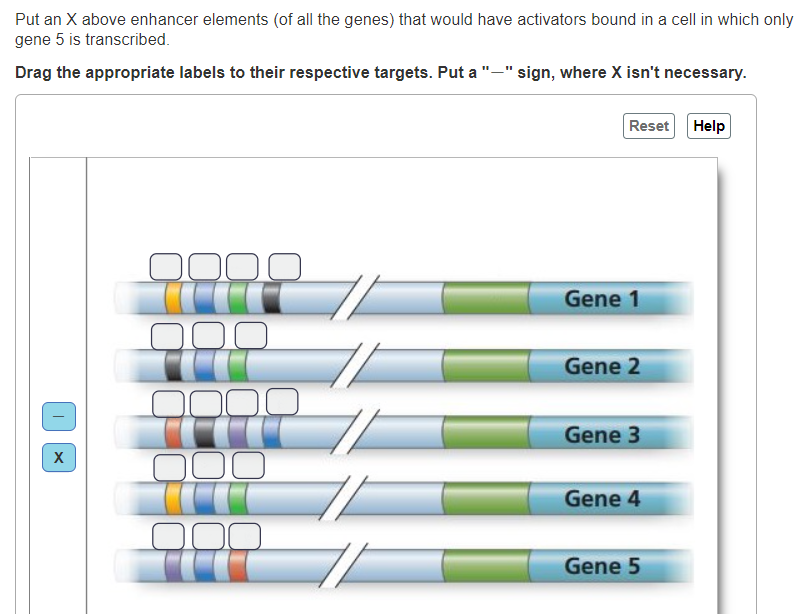Click the blue enhancer element on Gene 5

click(x=203, y=564)
